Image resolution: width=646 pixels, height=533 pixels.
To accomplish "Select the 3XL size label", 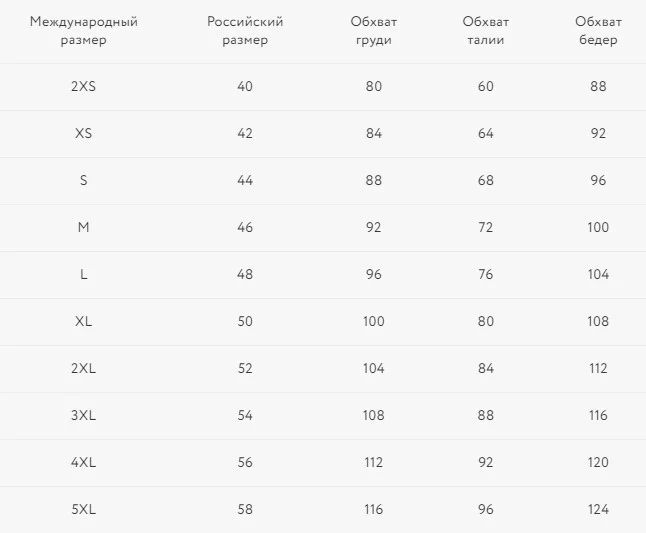I will click(x=84, y=415).
